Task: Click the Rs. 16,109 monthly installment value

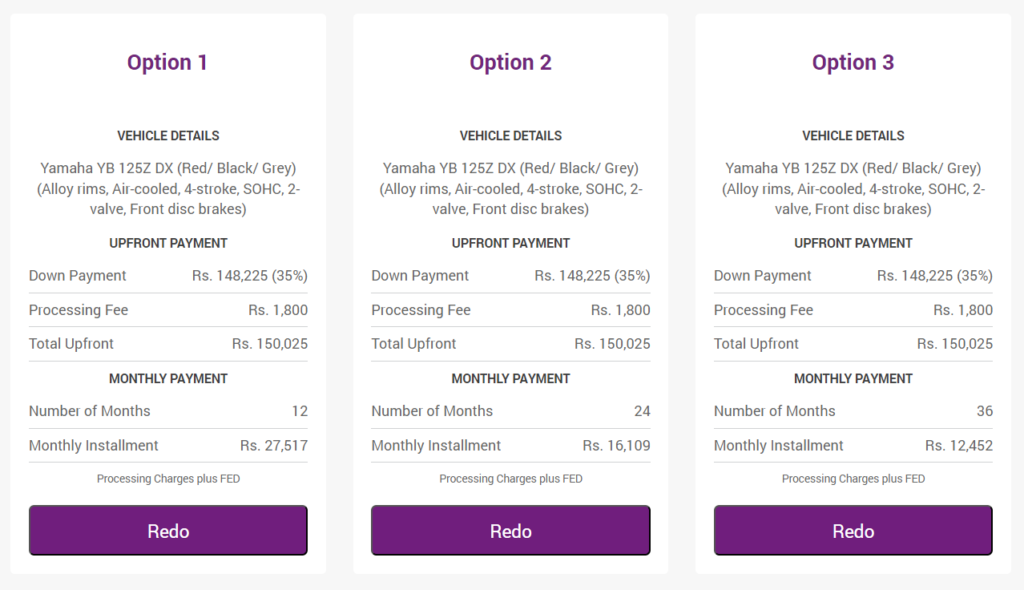Action: click(x=616, y=446)
